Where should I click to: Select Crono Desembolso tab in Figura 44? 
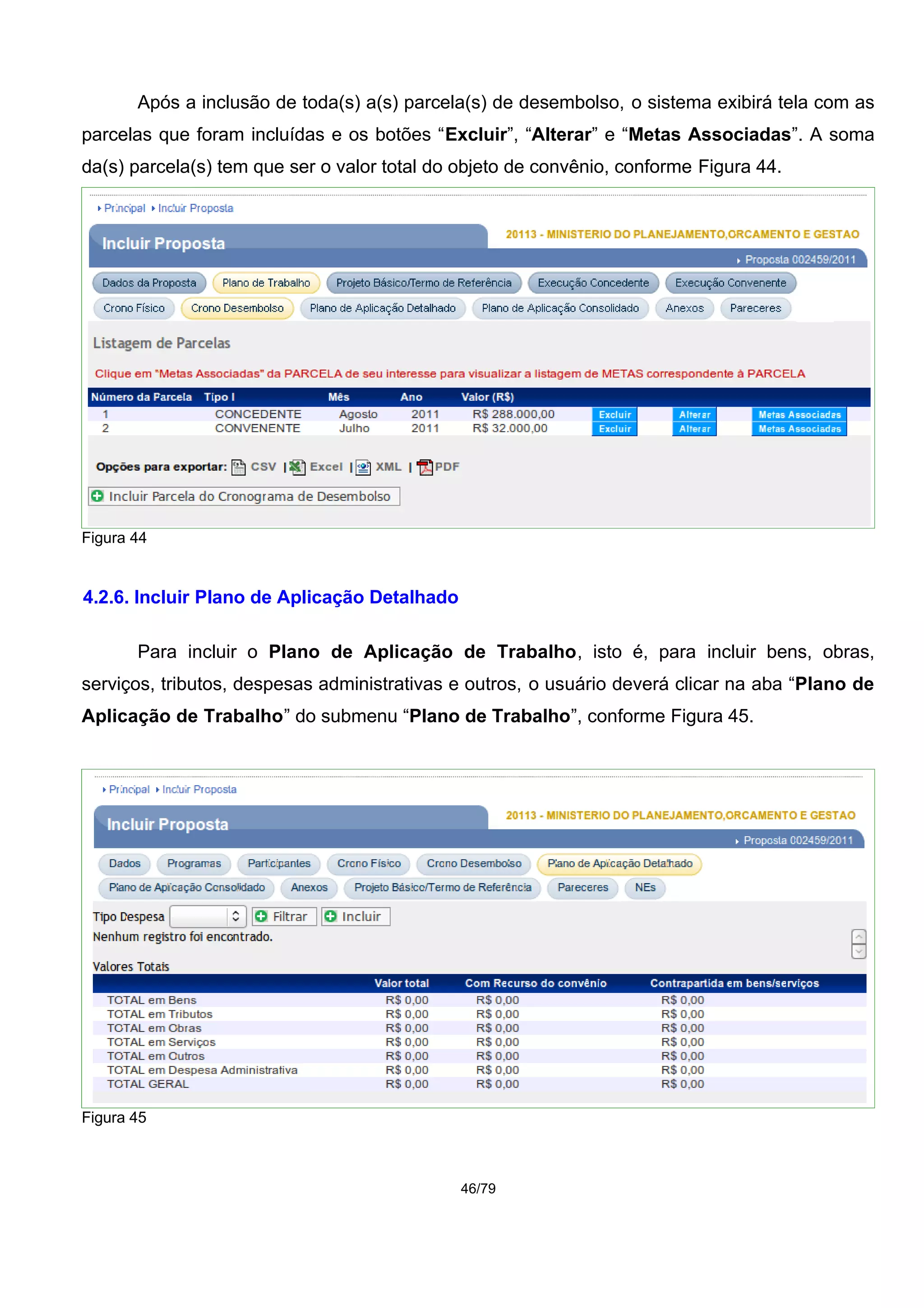[237, 308]
